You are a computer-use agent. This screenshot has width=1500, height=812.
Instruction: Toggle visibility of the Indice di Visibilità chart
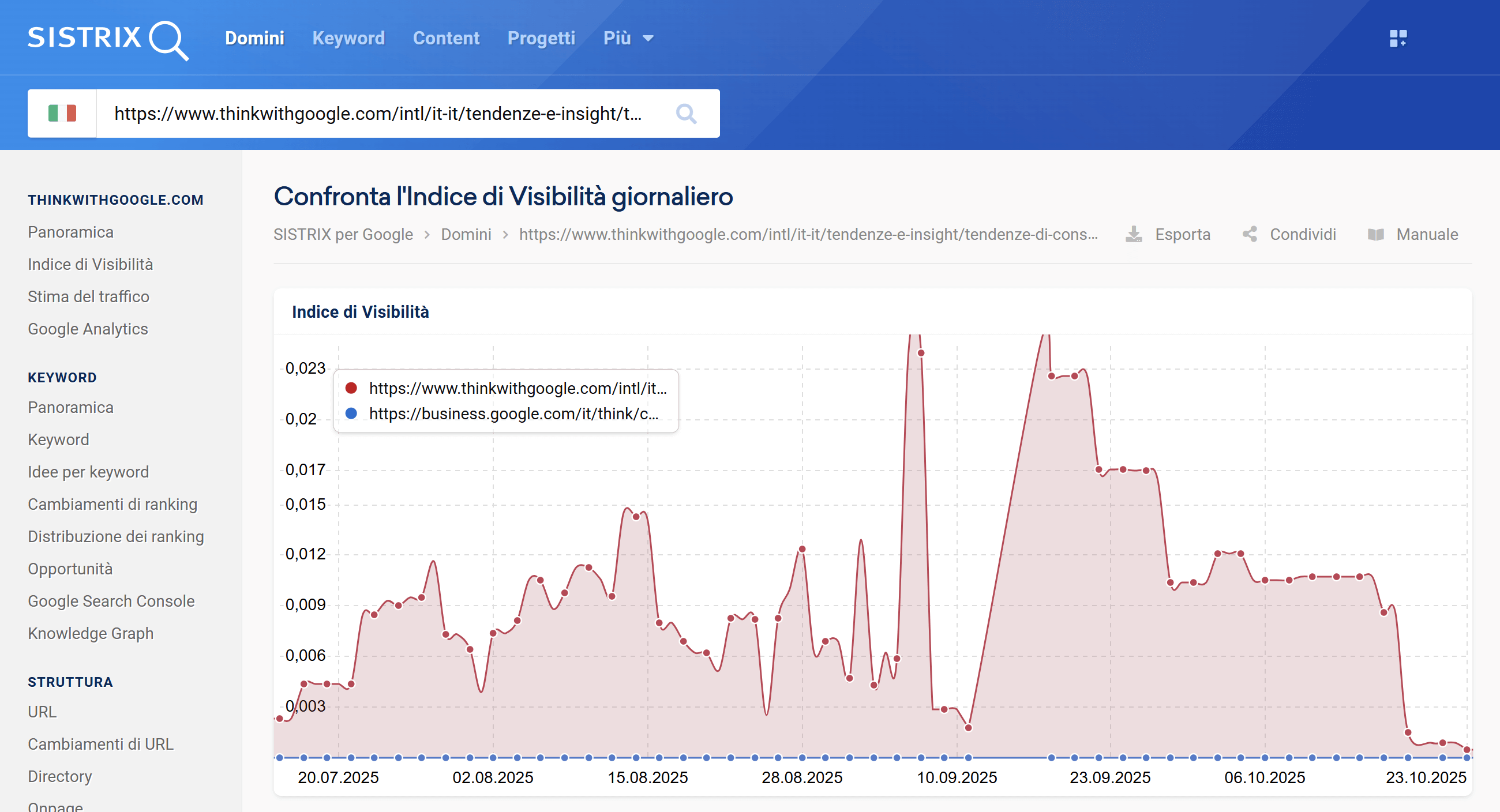360,311
